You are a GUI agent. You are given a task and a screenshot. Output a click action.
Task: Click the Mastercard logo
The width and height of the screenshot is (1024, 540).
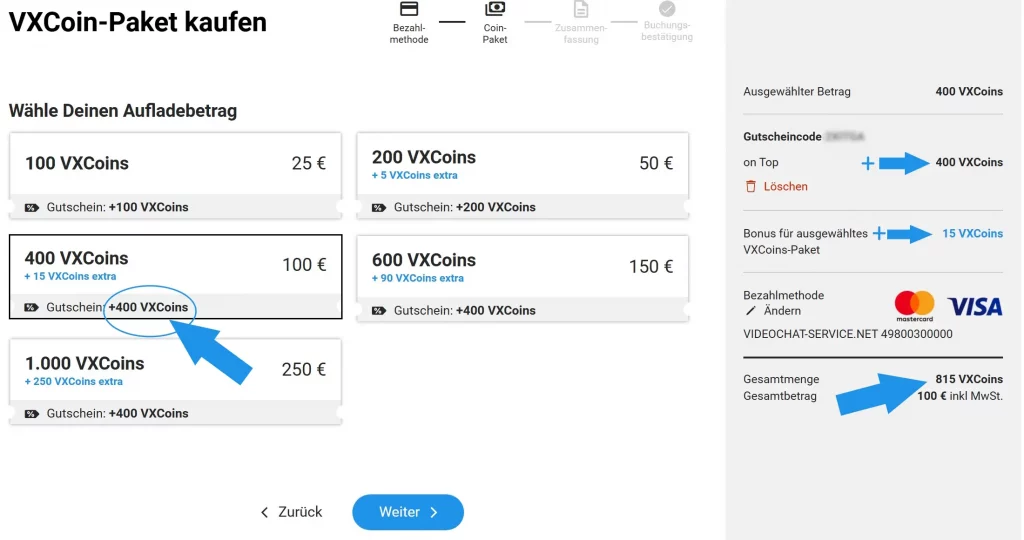[x=914, y=306]
